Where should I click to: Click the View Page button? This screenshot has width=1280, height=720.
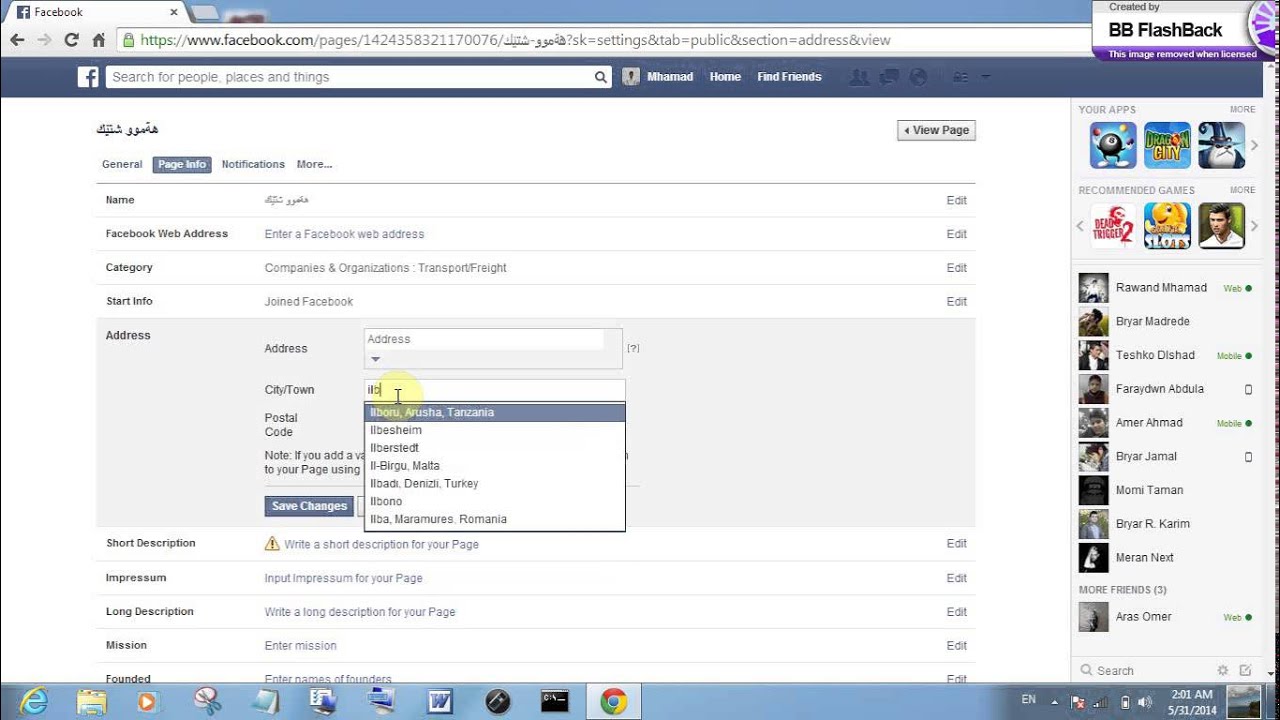pyautogui.click(x=936, y=130)
